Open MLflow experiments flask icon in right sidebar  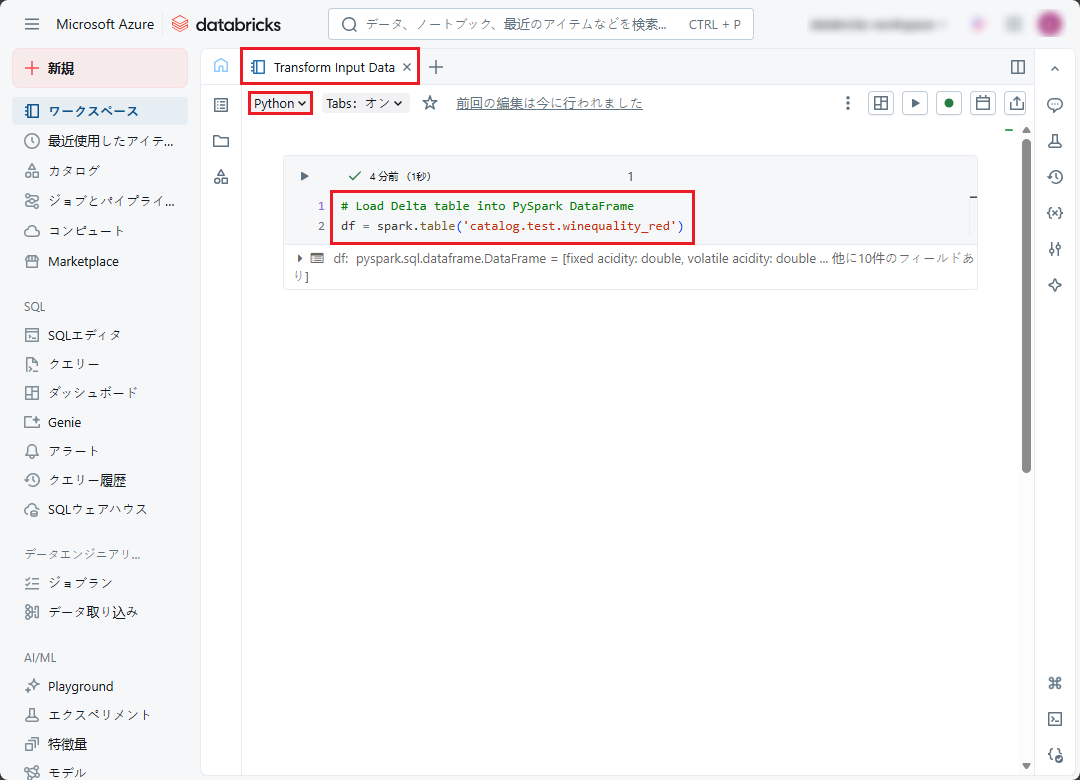pos(1054,141)
